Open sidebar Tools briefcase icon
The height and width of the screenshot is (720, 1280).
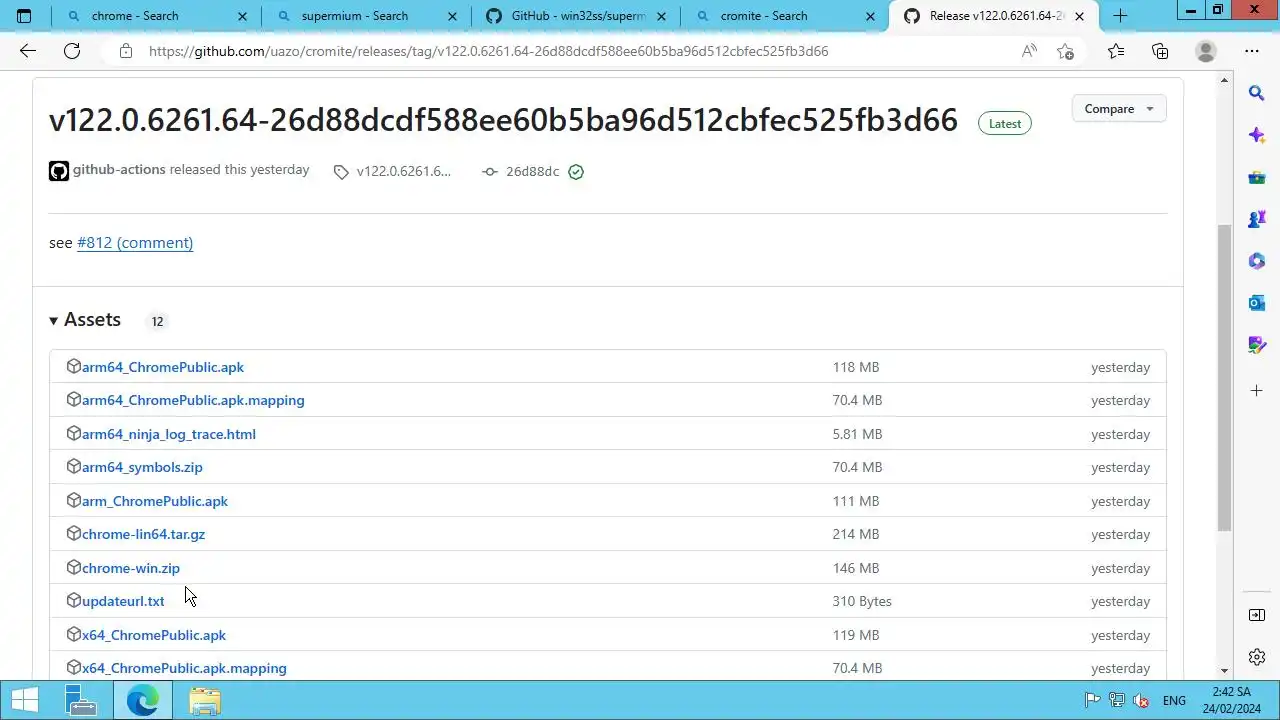coord(1257,177)
